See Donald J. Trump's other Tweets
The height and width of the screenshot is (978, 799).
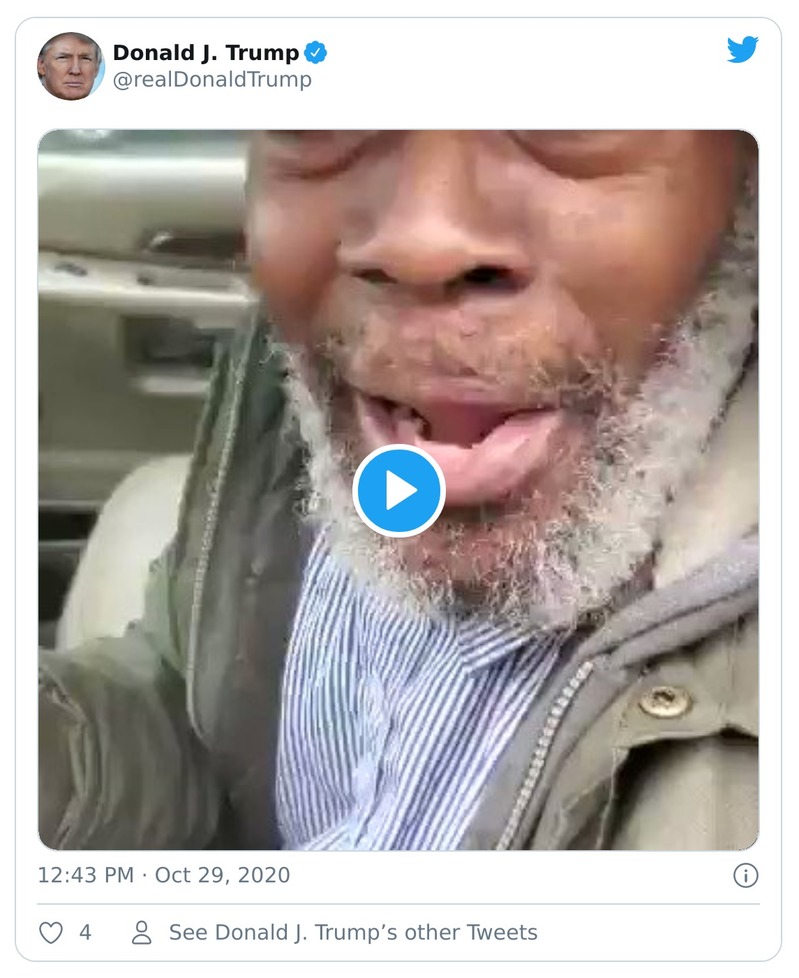pos(353,933)
